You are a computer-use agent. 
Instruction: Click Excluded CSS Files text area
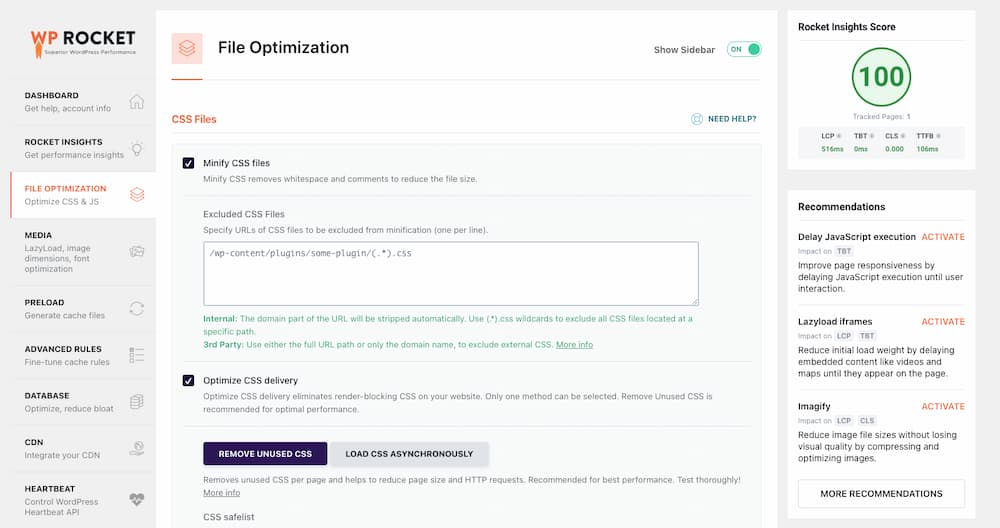tap(451, 274)
